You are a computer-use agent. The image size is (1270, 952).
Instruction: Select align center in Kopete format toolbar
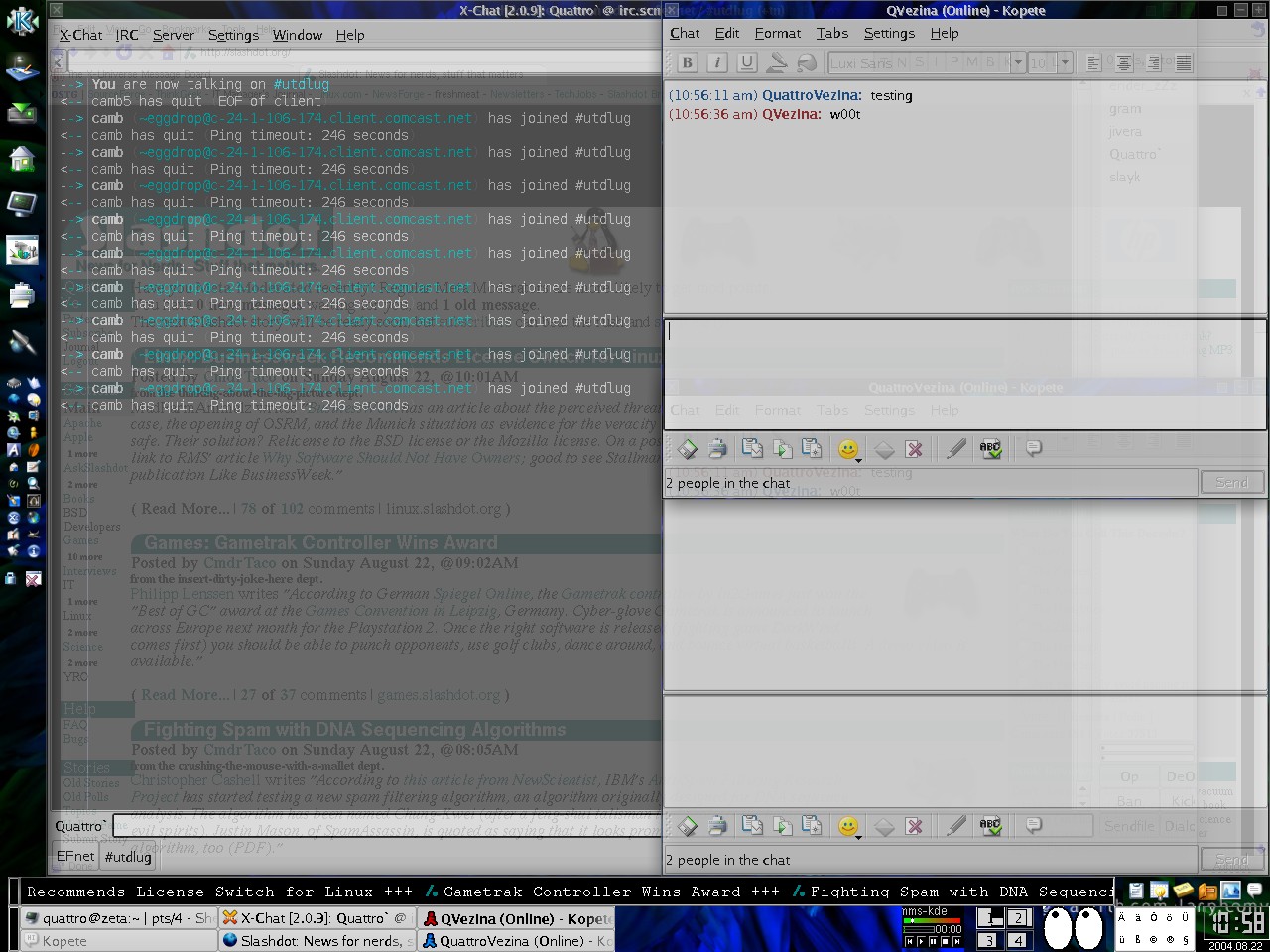(1123, 62)
